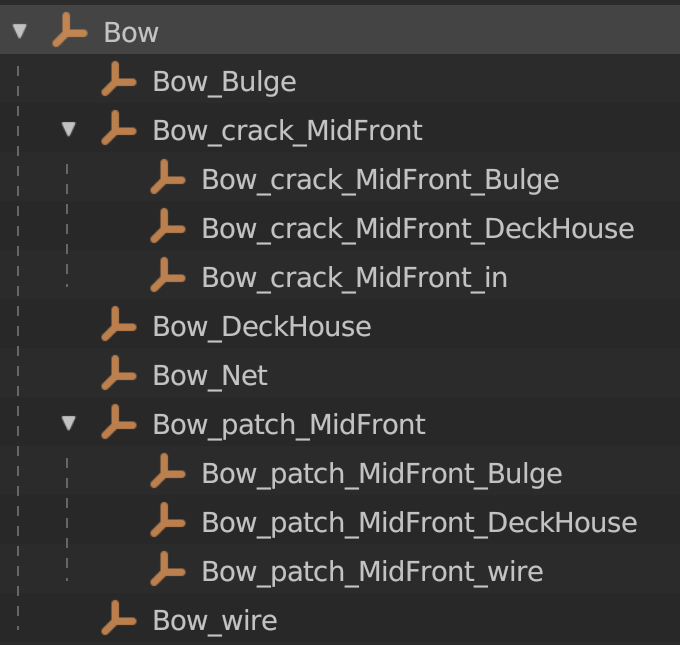This screenshot has height=645, width=680.
Task: Click the Bow_patch_MidFront_wire empty icon
Action: [168, 569]
